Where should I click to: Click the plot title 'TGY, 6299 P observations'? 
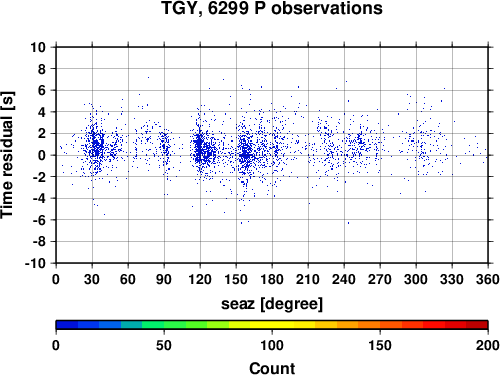click(272, 8)
